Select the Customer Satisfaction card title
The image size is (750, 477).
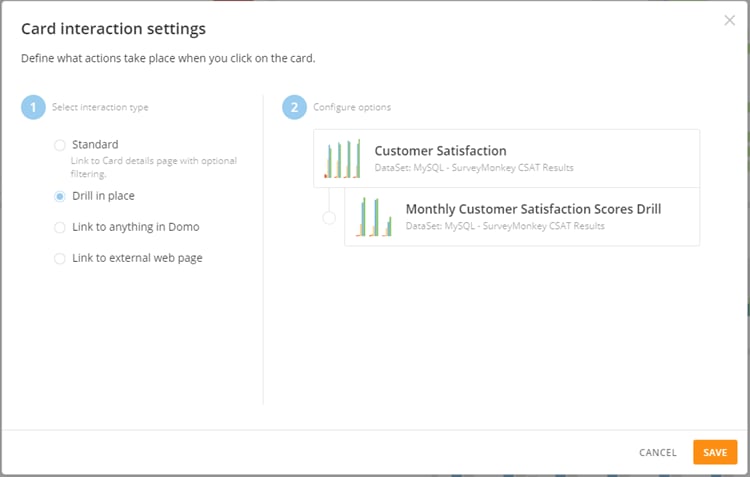(x=440, y=151)
